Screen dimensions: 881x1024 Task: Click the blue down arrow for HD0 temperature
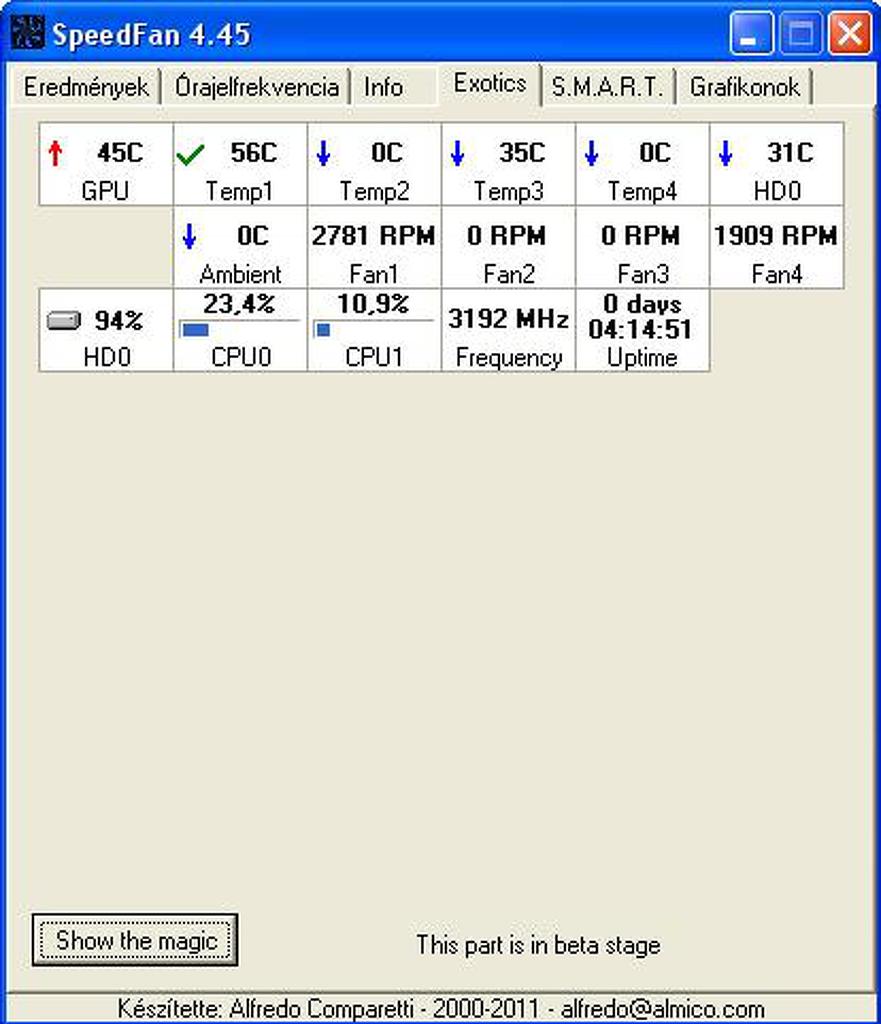[x=726, y=153]
